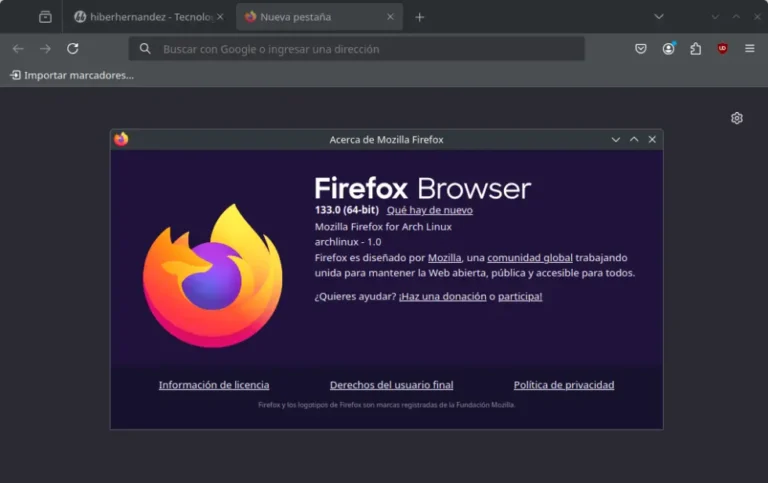Click the about dialog down chevron button
This screenshot has width=768, height=483.
pyautogui.click(x=616, y=140)
